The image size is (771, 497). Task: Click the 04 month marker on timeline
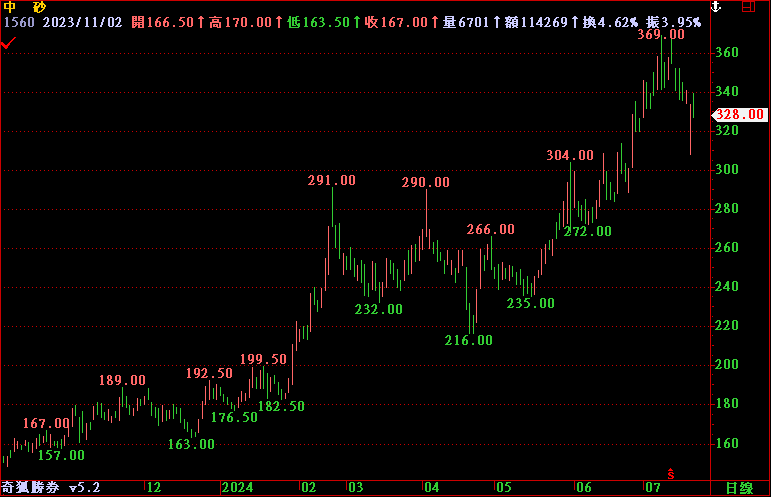tap(432, 488)
